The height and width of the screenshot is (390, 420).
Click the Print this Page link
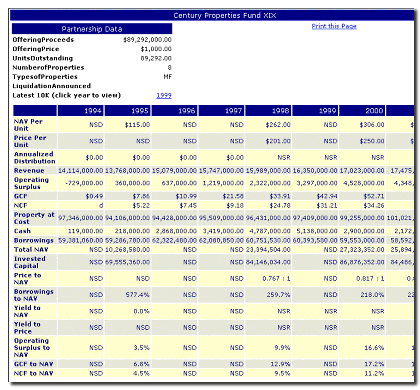(x=334, y=26)
